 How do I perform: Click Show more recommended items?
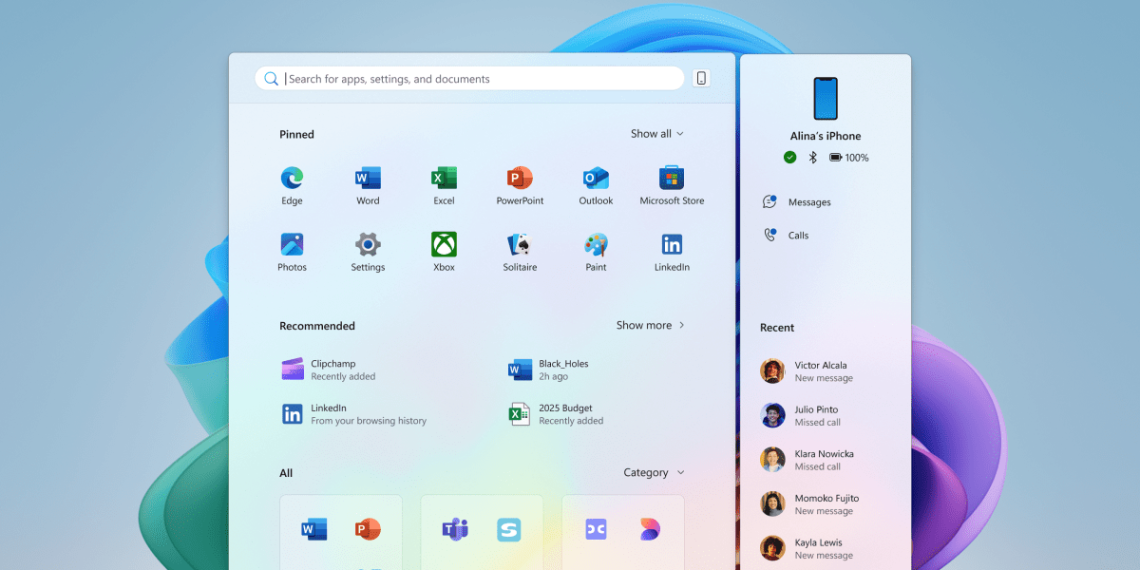tap(651, 325)
